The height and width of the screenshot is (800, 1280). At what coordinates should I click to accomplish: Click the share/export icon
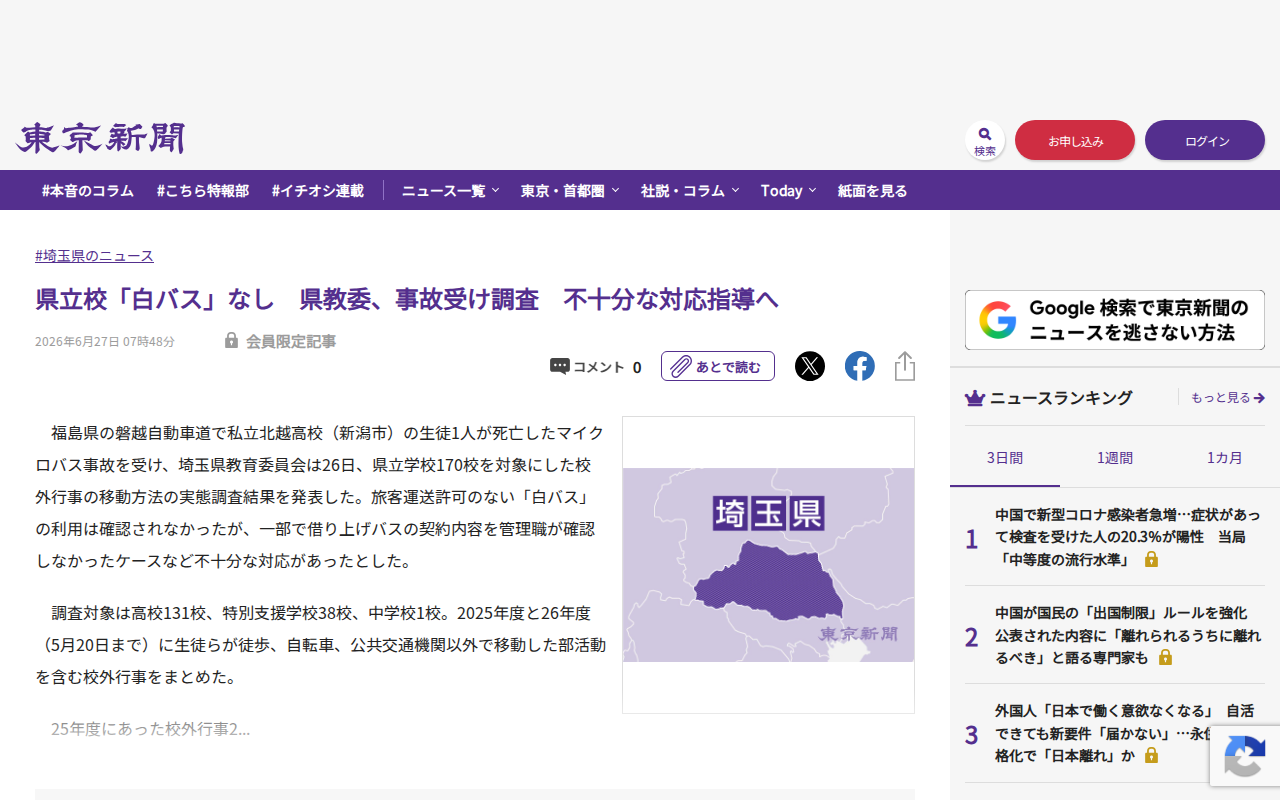coord(905,366)
